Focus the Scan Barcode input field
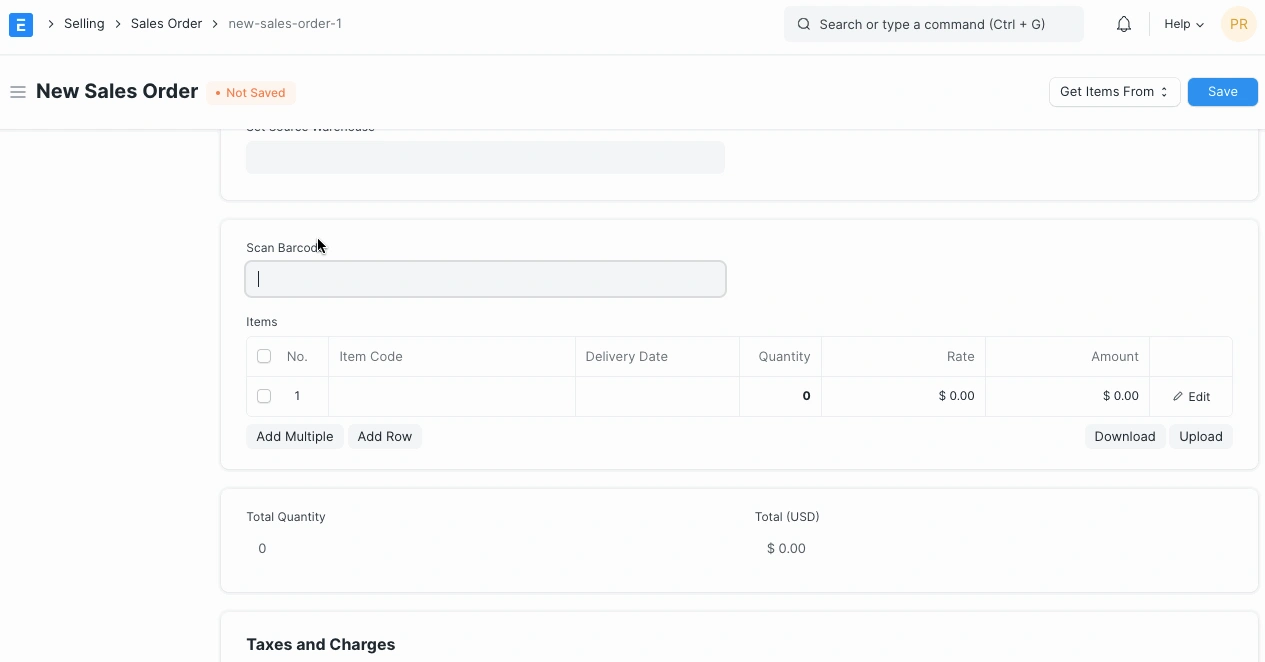The height and width of the screenshot is (662, 1265). (x=485, y=278)
